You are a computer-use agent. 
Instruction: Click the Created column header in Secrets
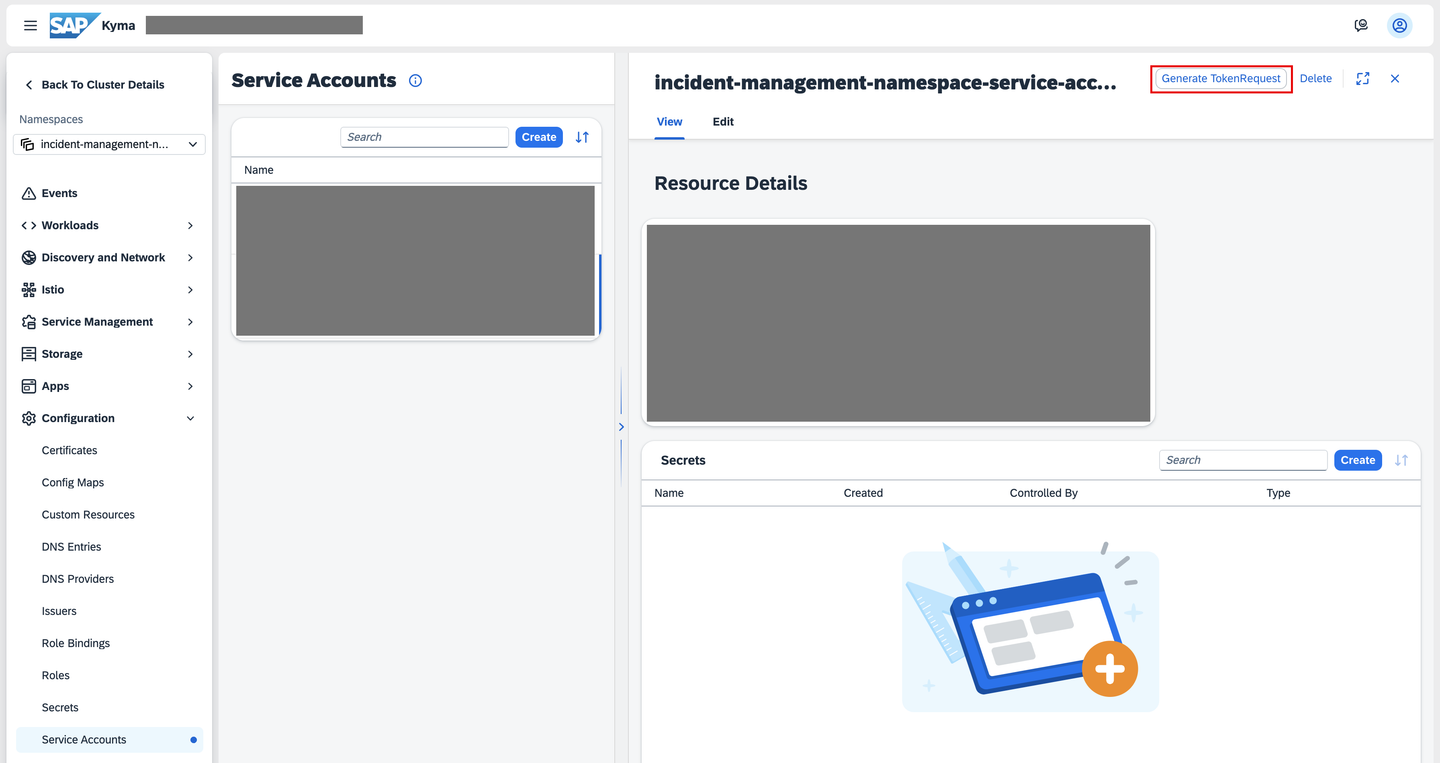point(863,493)
